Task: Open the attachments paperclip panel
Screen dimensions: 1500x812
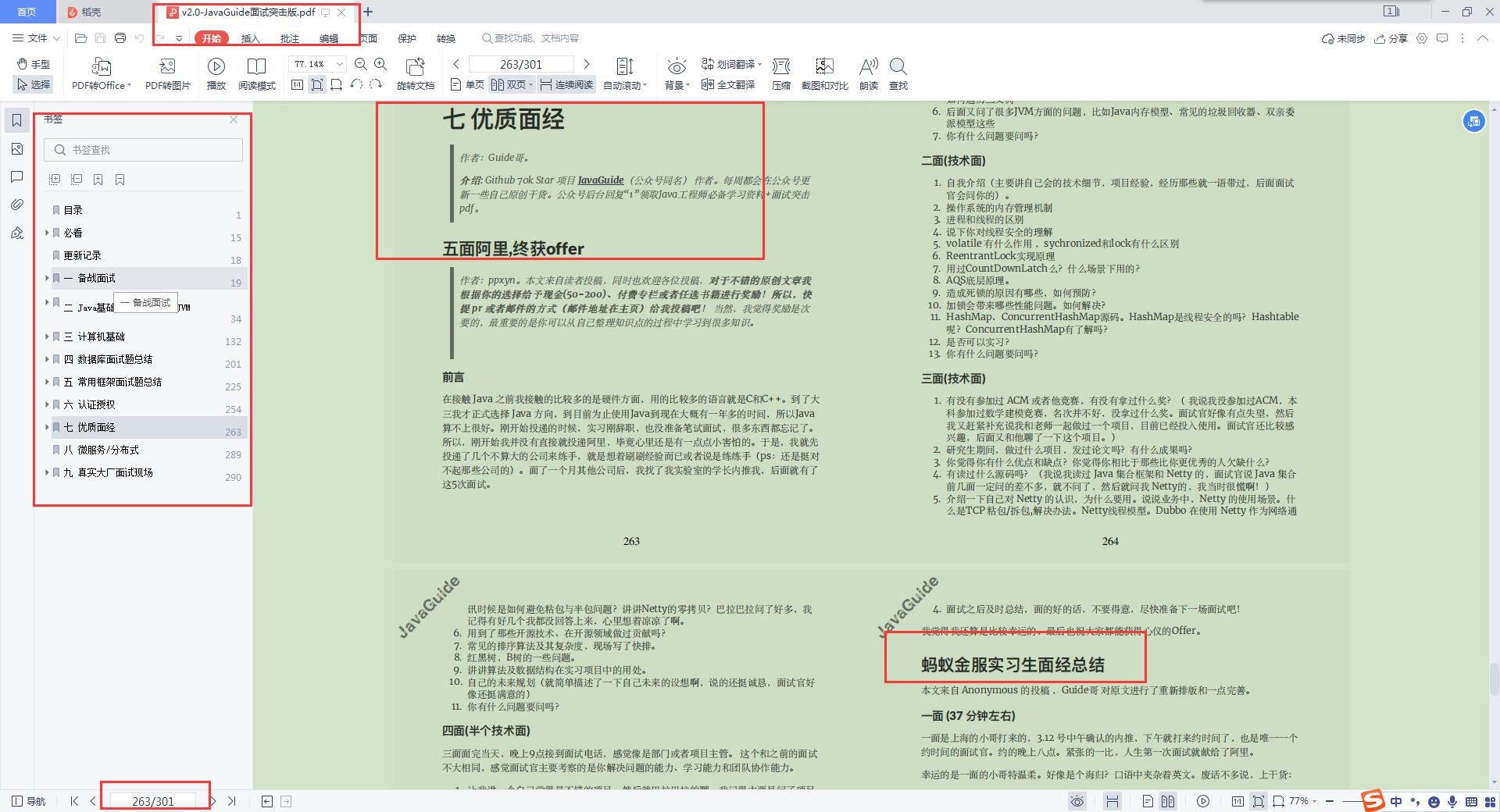Action: (16, 205)
